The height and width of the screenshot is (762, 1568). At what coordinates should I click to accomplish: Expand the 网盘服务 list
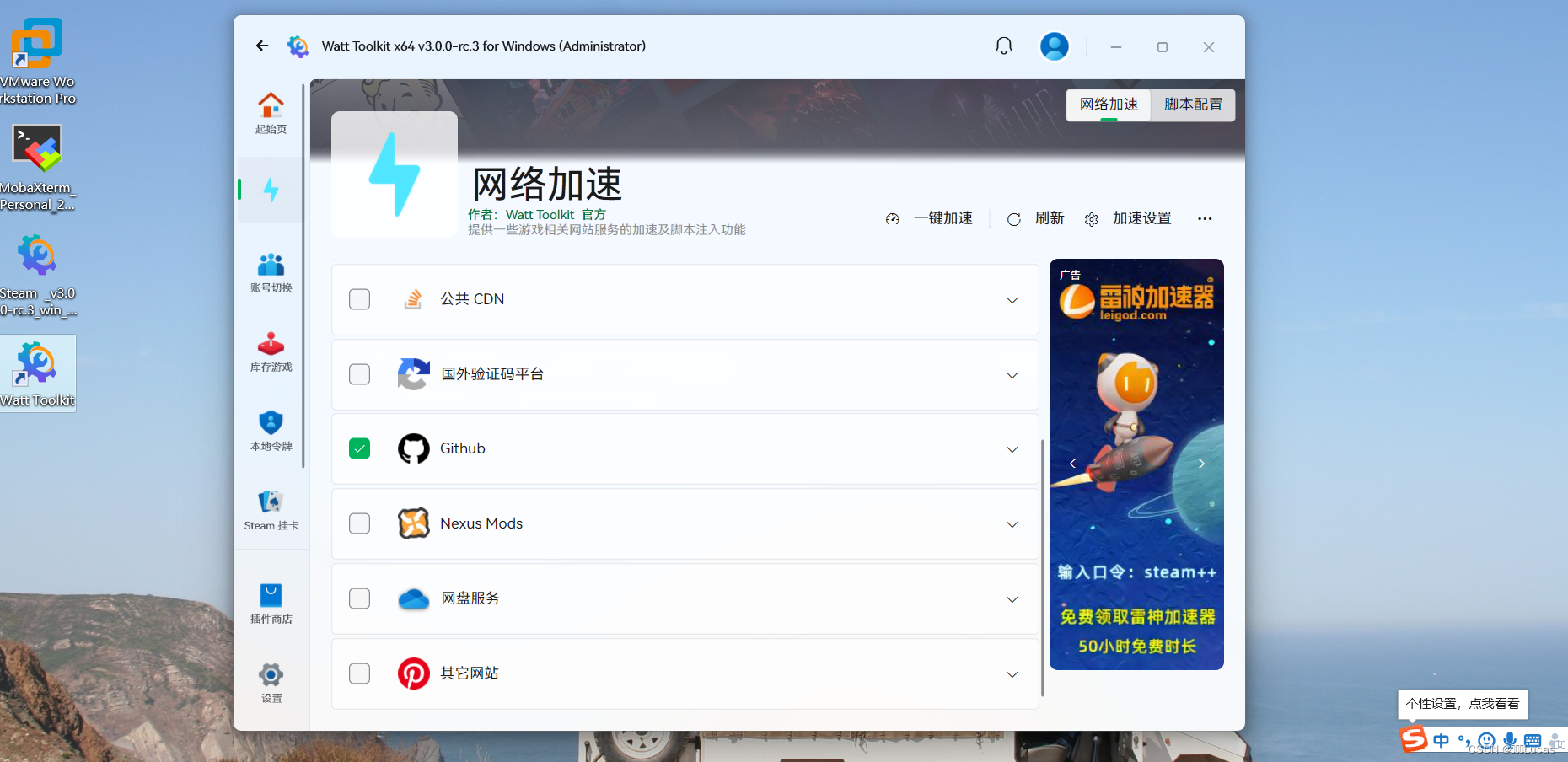(x=1012, y=598)
